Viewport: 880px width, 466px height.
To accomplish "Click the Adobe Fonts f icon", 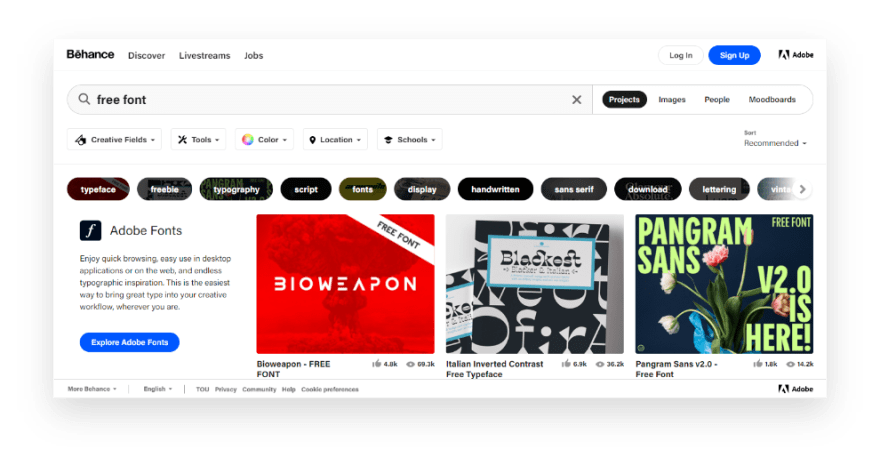I will (90, 230).
